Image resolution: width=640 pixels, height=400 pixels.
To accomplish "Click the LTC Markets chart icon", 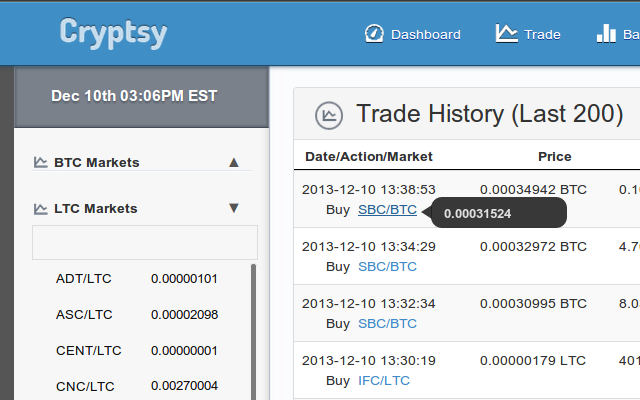I will (40, 209).
